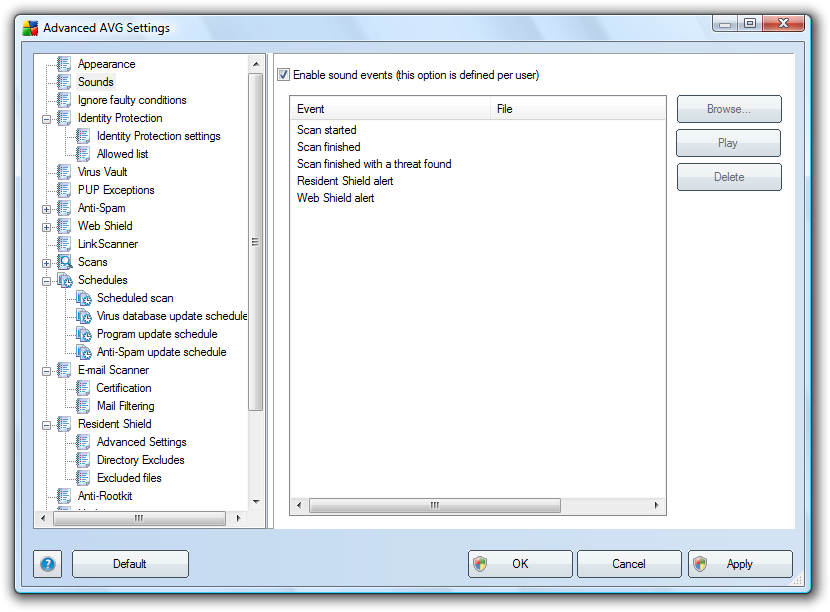Click the Appearance tree icon
This screenshot has width=830, height=612.
tap(64, 64)
